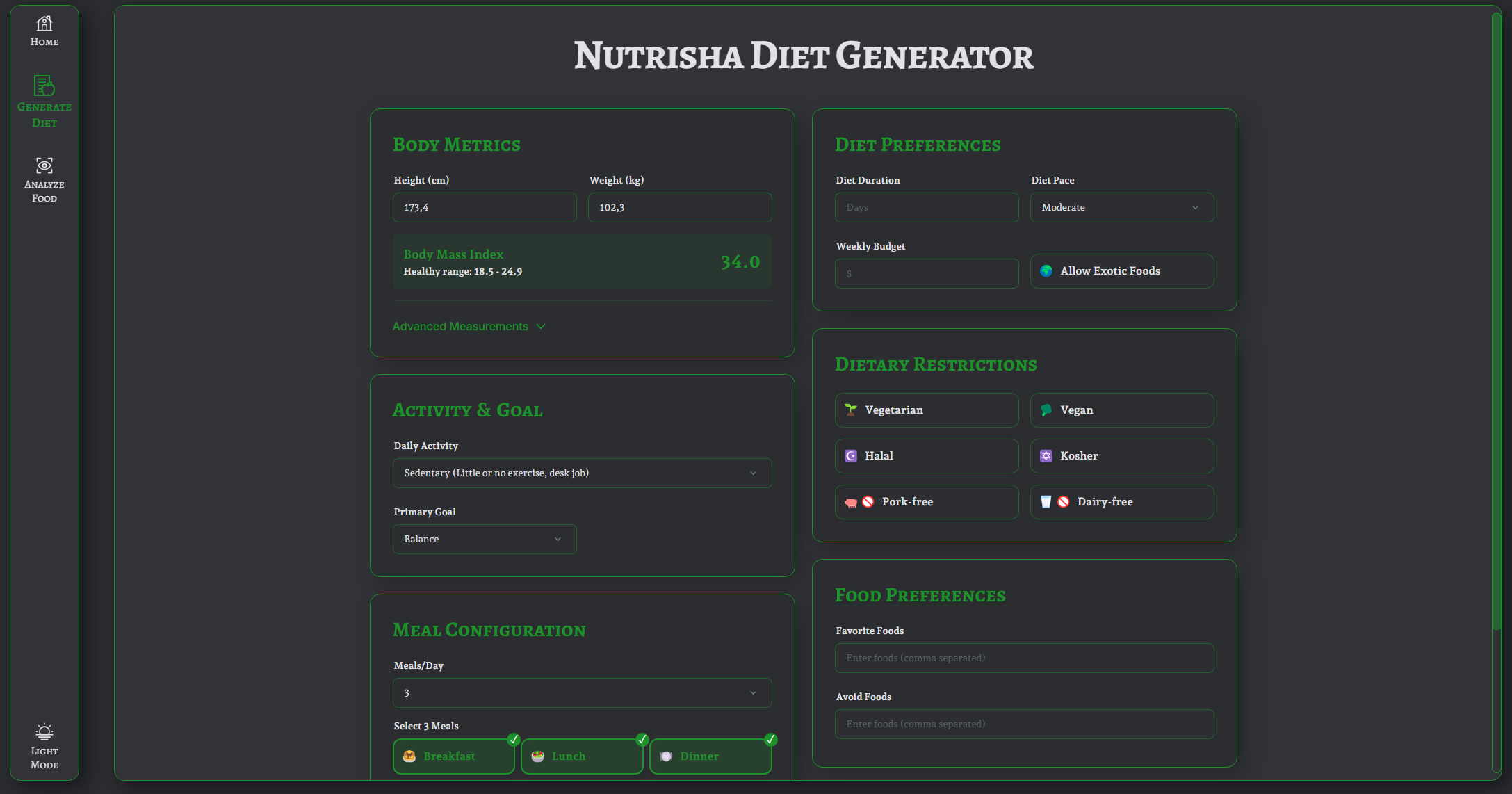Click the globe icon for exotic foods
The width and height of the screenshot is (1512, 794).
click(x=1046, y=271)
